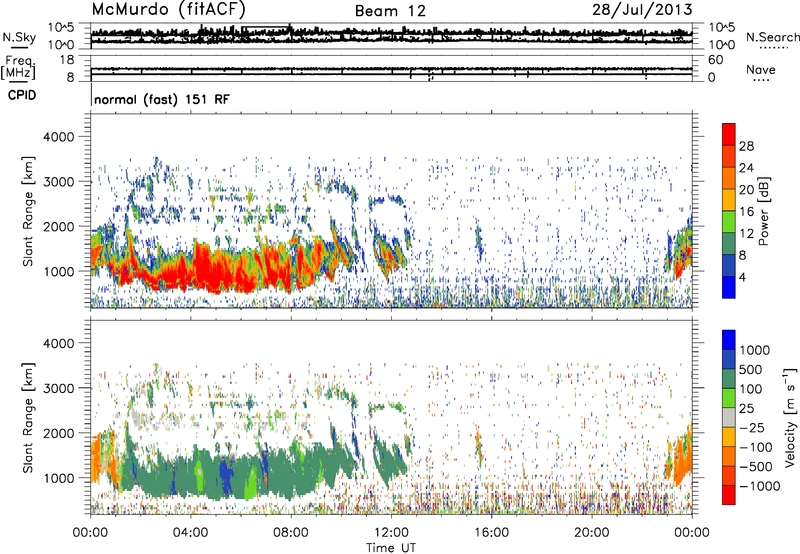Click the date "28/Jul/2013"
The image size is (800, 554).
point(642,10)
